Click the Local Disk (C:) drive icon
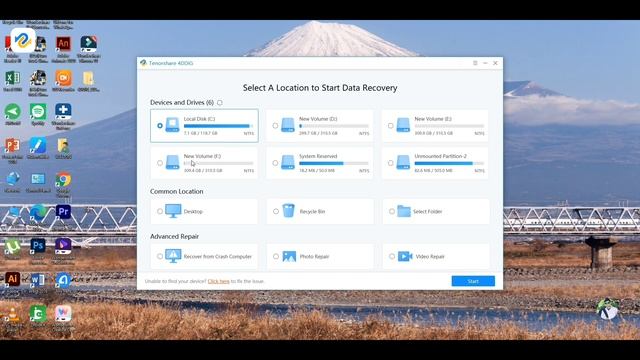 [172, 125]
